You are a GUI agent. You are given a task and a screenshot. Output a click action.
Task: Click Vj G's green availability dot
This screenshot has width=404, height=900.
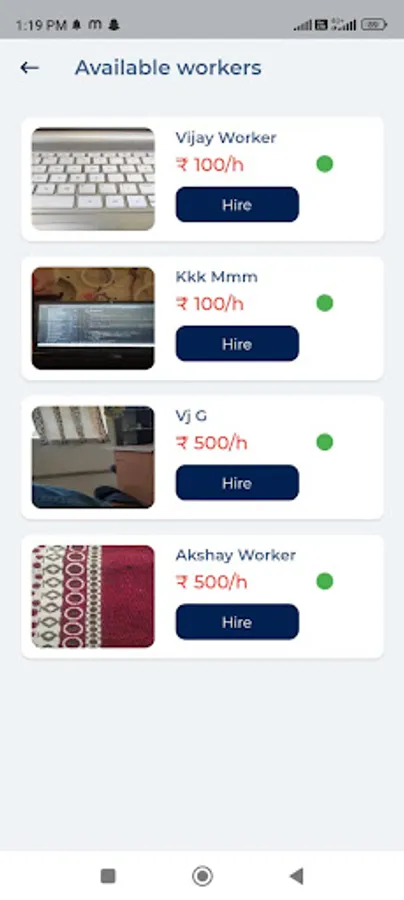point(325,443)
